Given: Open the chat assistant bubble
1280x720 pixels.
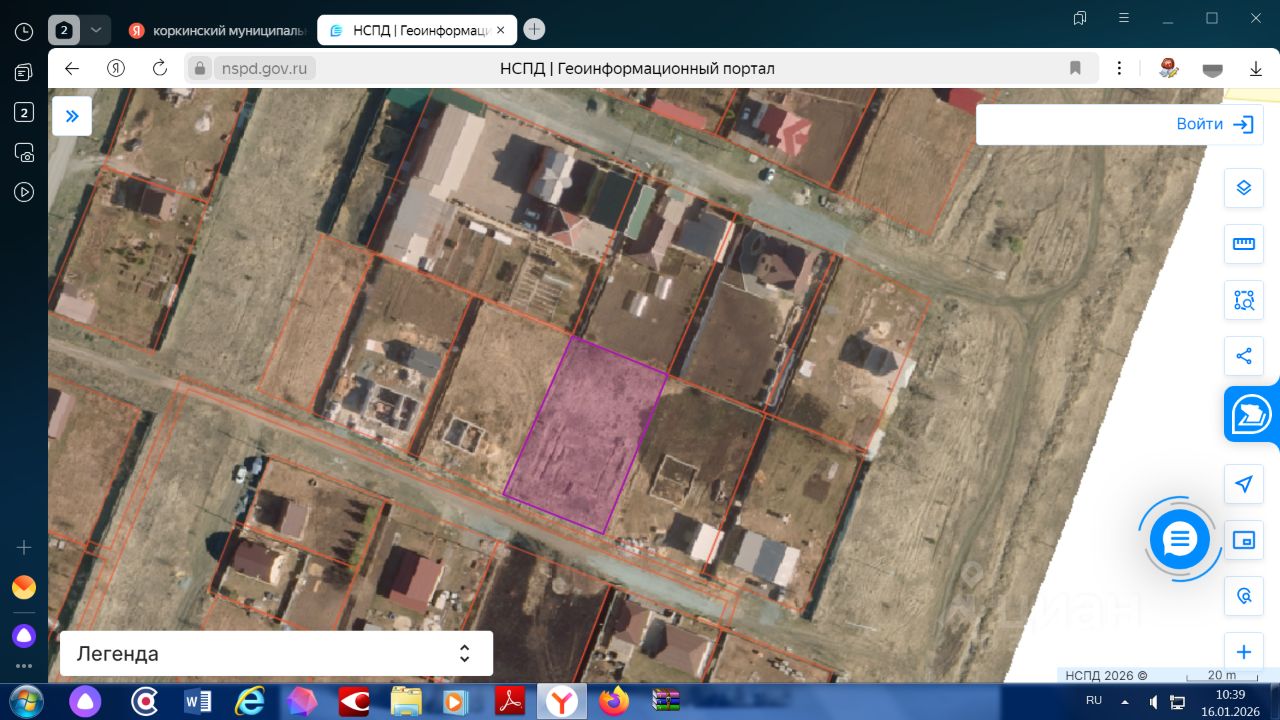Looking at the screenshot, I should pyautogui.click(x=1180, y=540).
